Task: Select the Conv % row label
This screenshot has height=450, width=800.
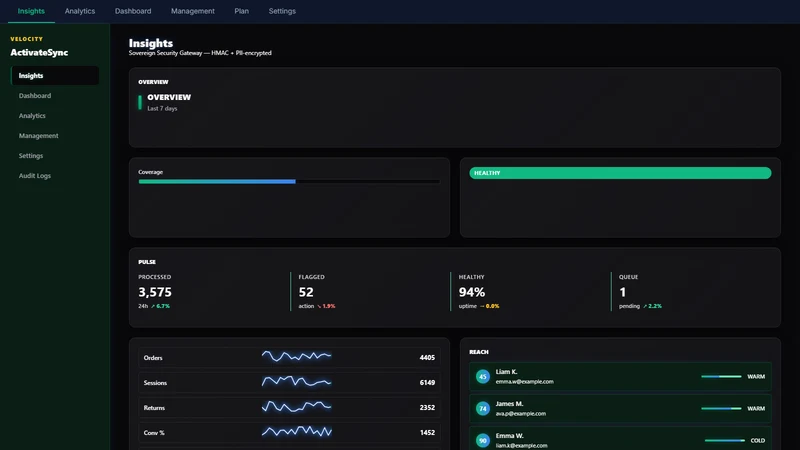Action: coord(154,433)
